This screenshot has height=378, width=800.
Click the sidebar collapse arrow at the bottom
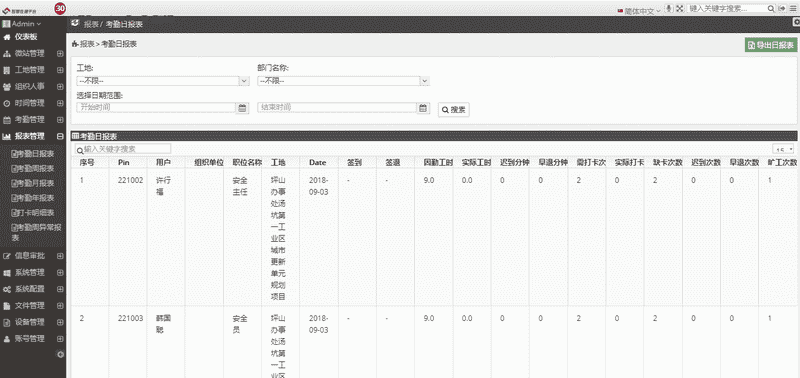click(60, 354)
